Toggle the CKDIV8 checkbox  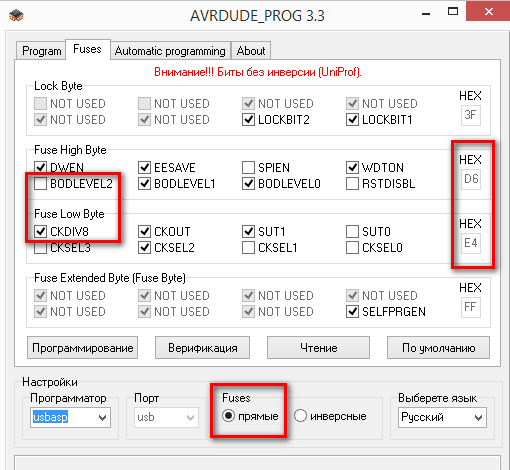(40, 231)
